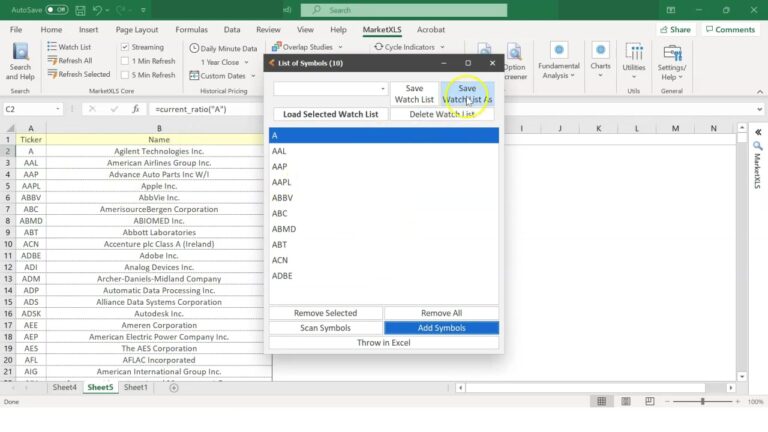The image size is (768, 432).
Task: Click Scan Symbols button
Action: tap(325, 328)
